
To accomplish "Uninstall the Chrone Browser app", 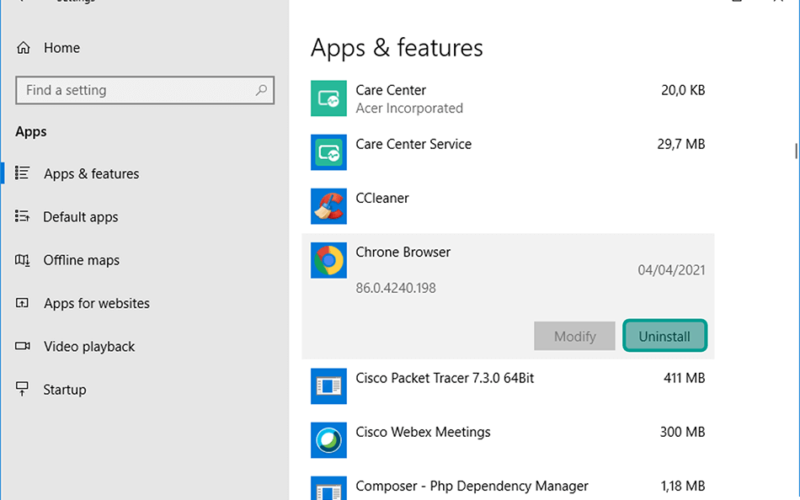I will [x=665, y=336].
